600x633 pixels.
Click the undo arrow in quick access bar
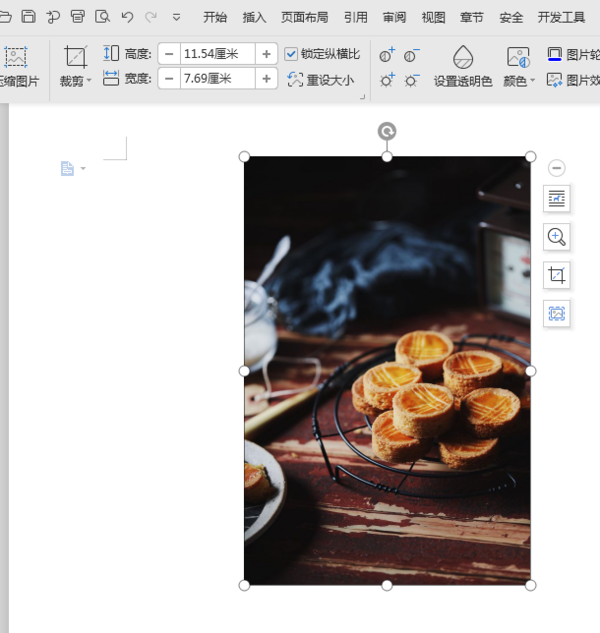click(127, 17)
